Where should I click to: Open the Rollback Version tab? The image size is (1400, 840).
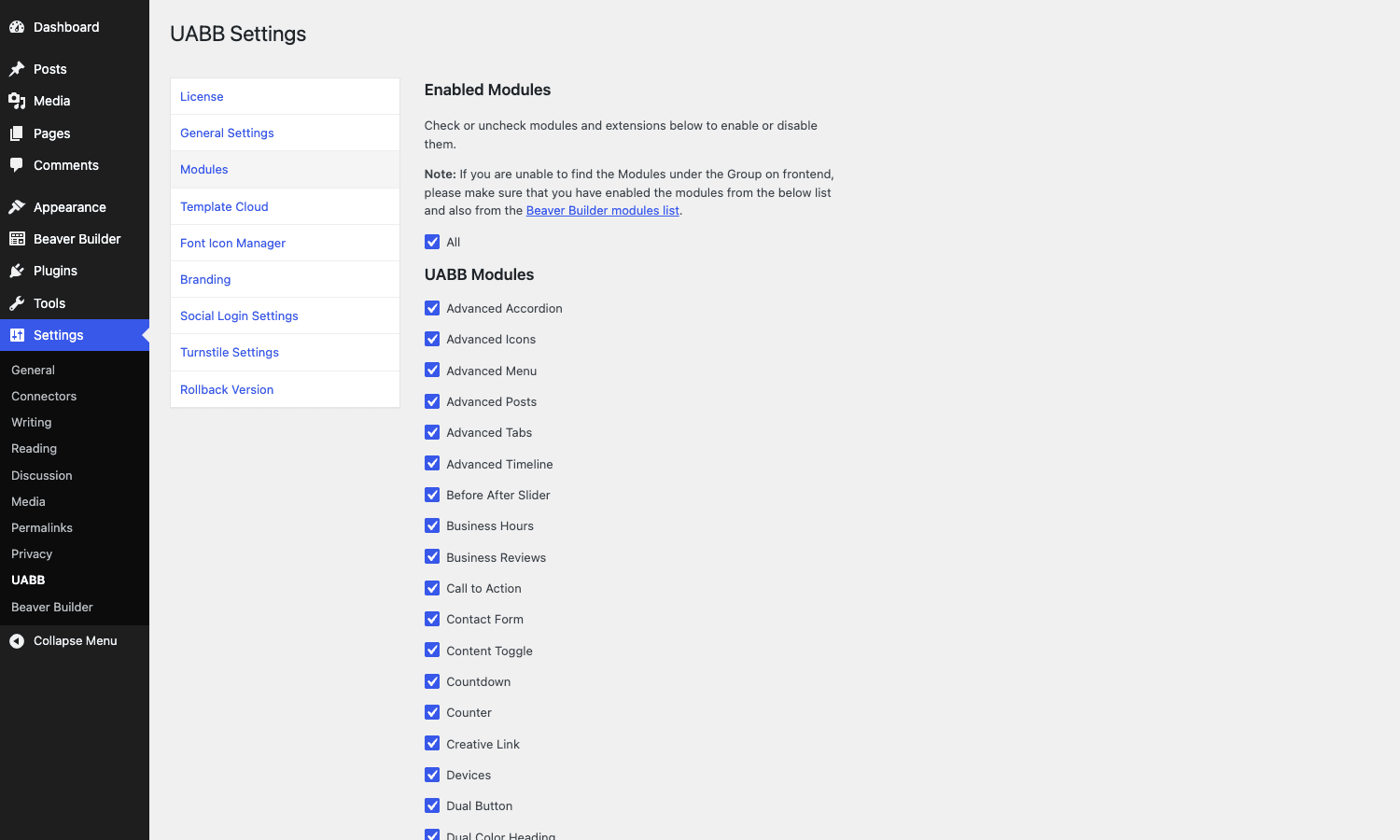coord(285,389)
